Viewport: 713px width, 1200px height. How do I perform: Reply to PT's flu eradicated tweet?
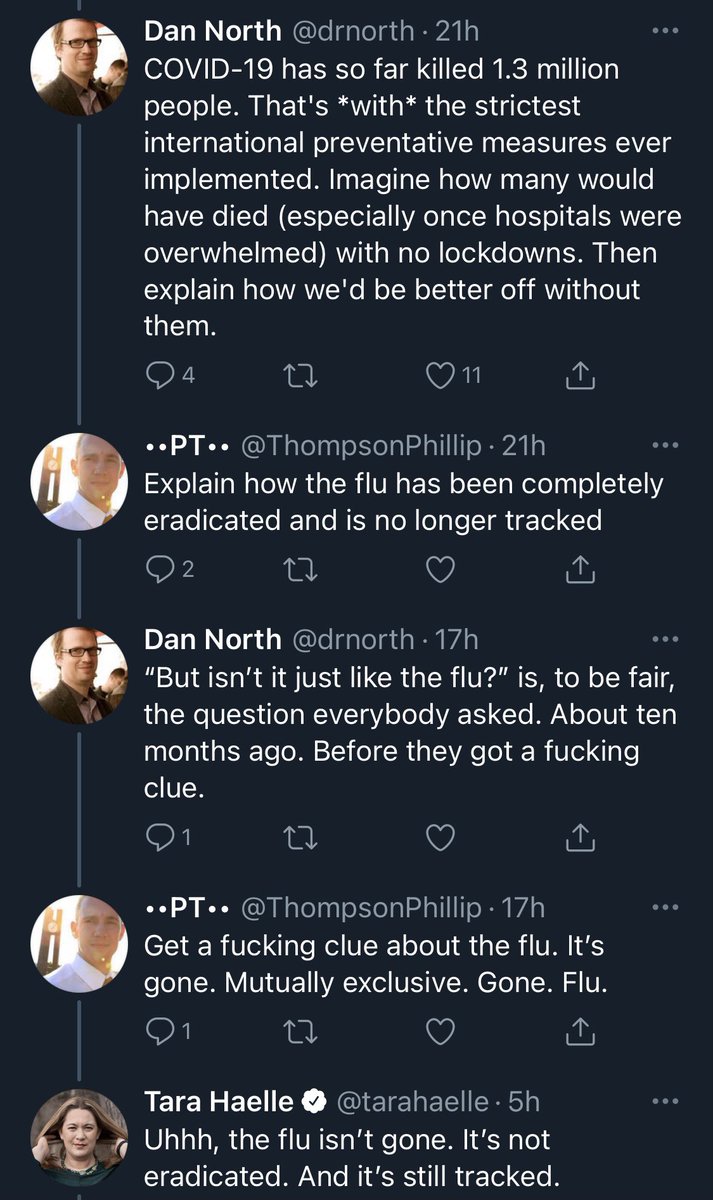(x=160, y=570)
